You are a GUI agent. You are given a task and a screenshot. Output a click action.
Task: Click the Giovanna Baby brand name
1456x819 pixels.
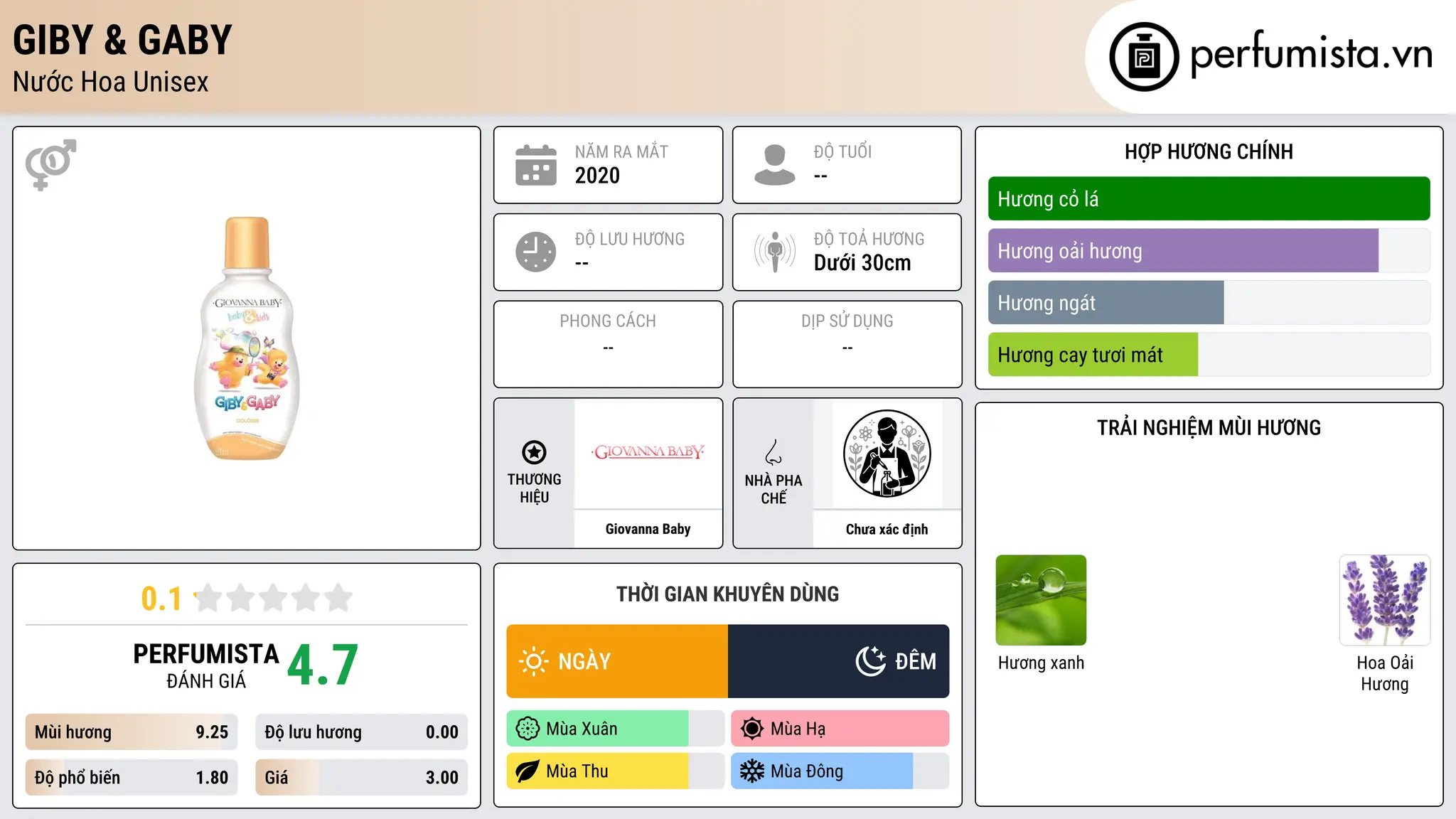coord(648,529)
